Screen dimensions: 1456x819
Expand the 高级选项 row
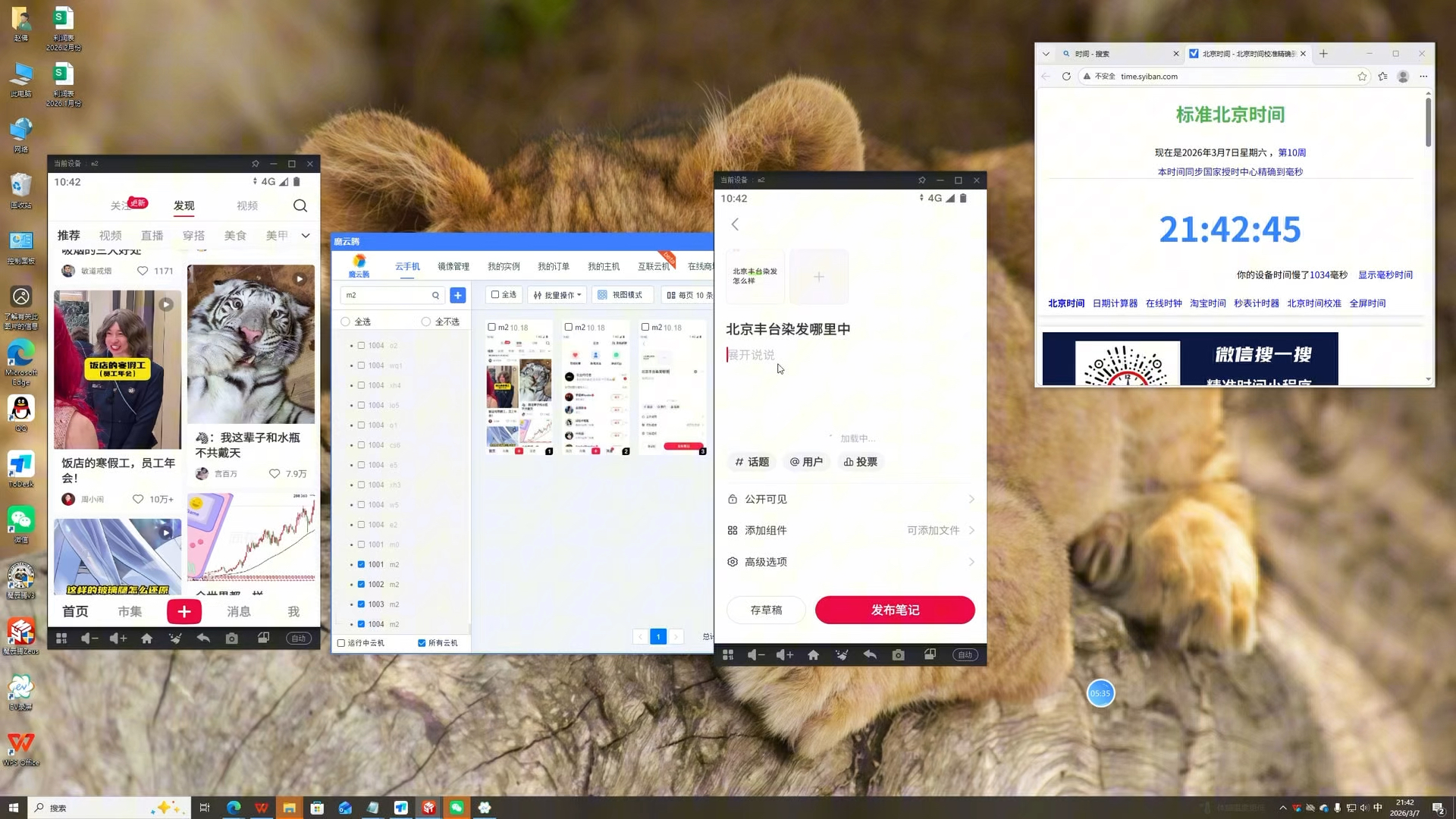tap(850, 562)
